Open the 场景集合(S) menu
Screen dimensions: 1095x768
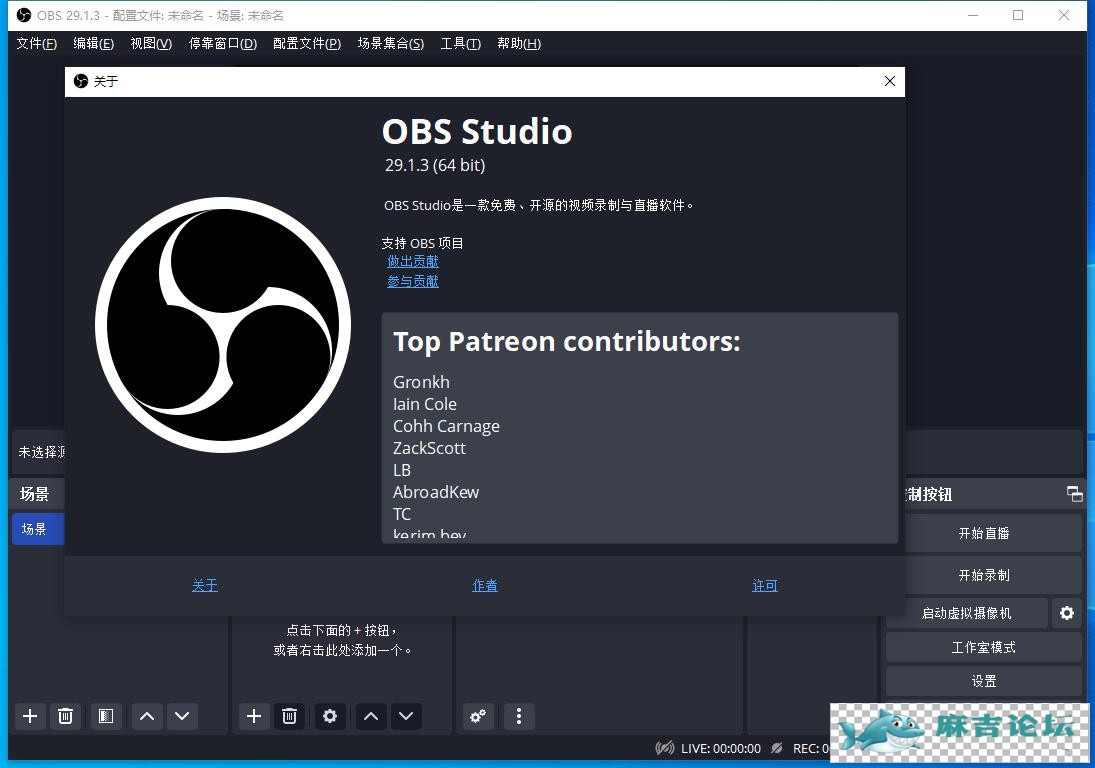coord(390,43)
